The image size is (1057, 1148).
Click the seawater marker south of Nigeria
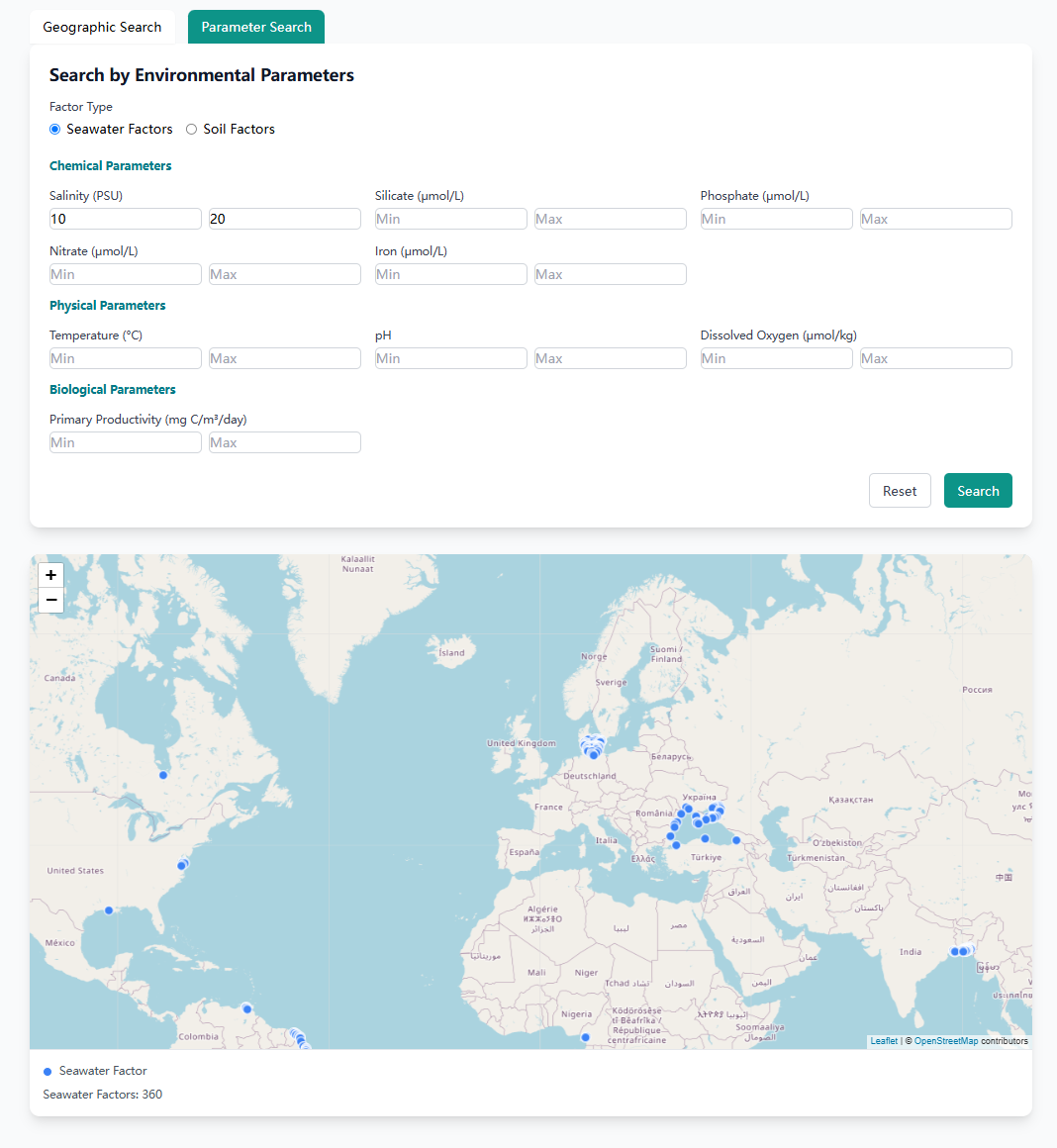pos(585,1037)
